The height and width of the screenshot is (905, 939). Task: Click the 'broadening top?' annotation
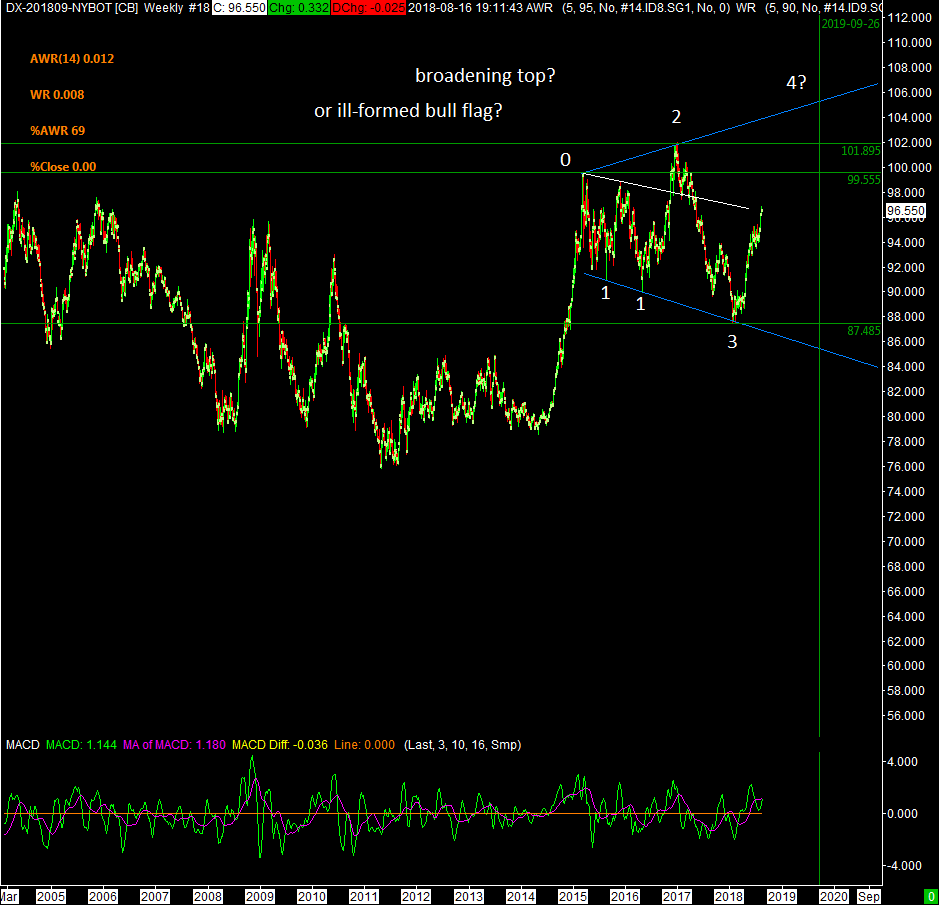[x=485, y=75]
